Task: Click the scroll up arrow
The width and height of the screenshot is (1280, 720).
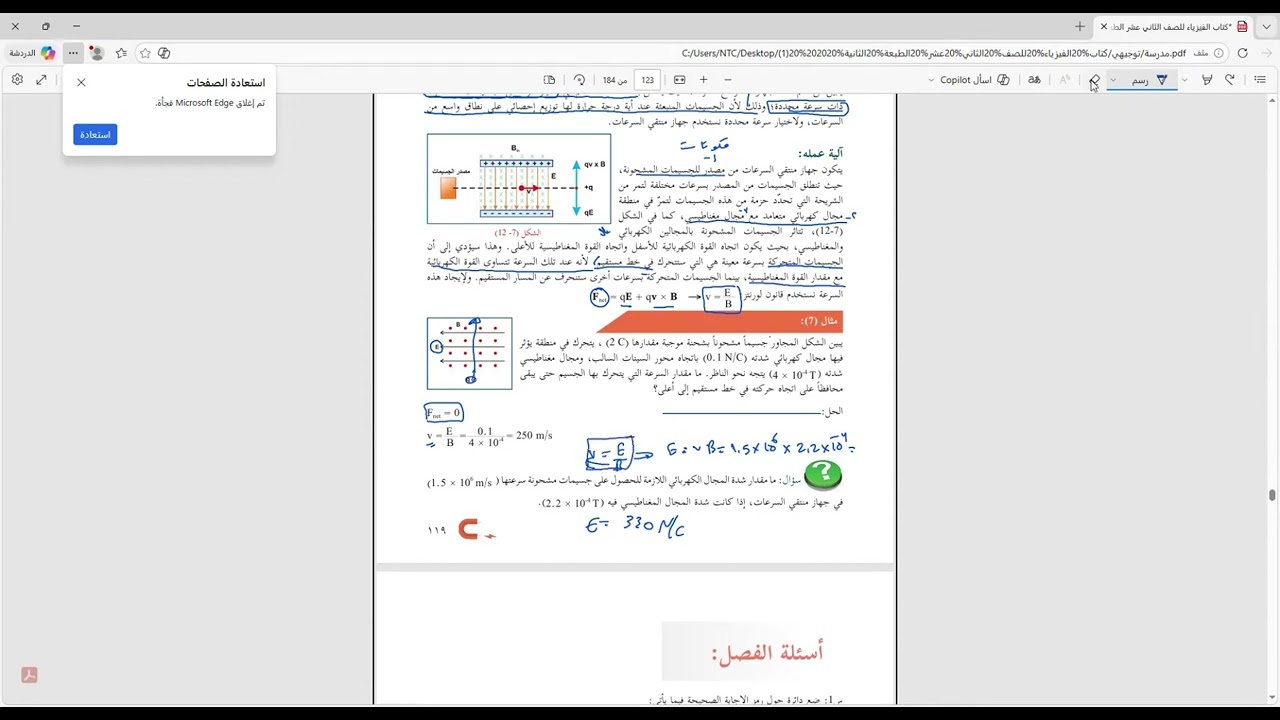Action: click(x=1272, y=101)
